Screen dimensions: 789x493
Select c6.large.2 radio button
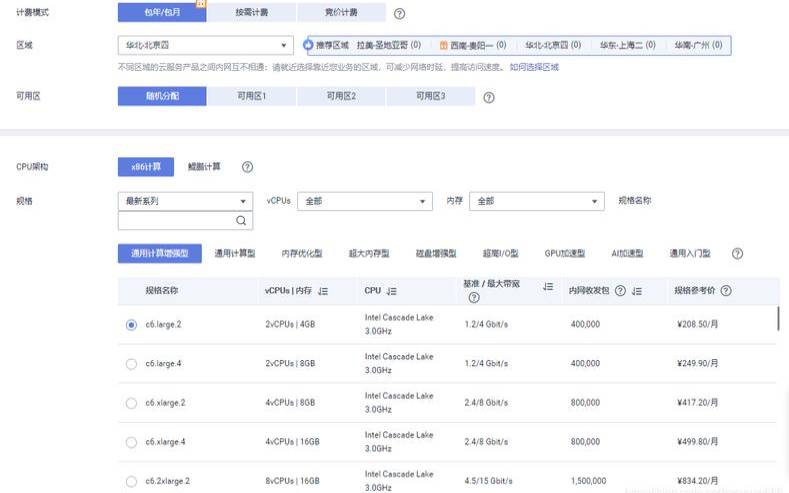(131, 325)
